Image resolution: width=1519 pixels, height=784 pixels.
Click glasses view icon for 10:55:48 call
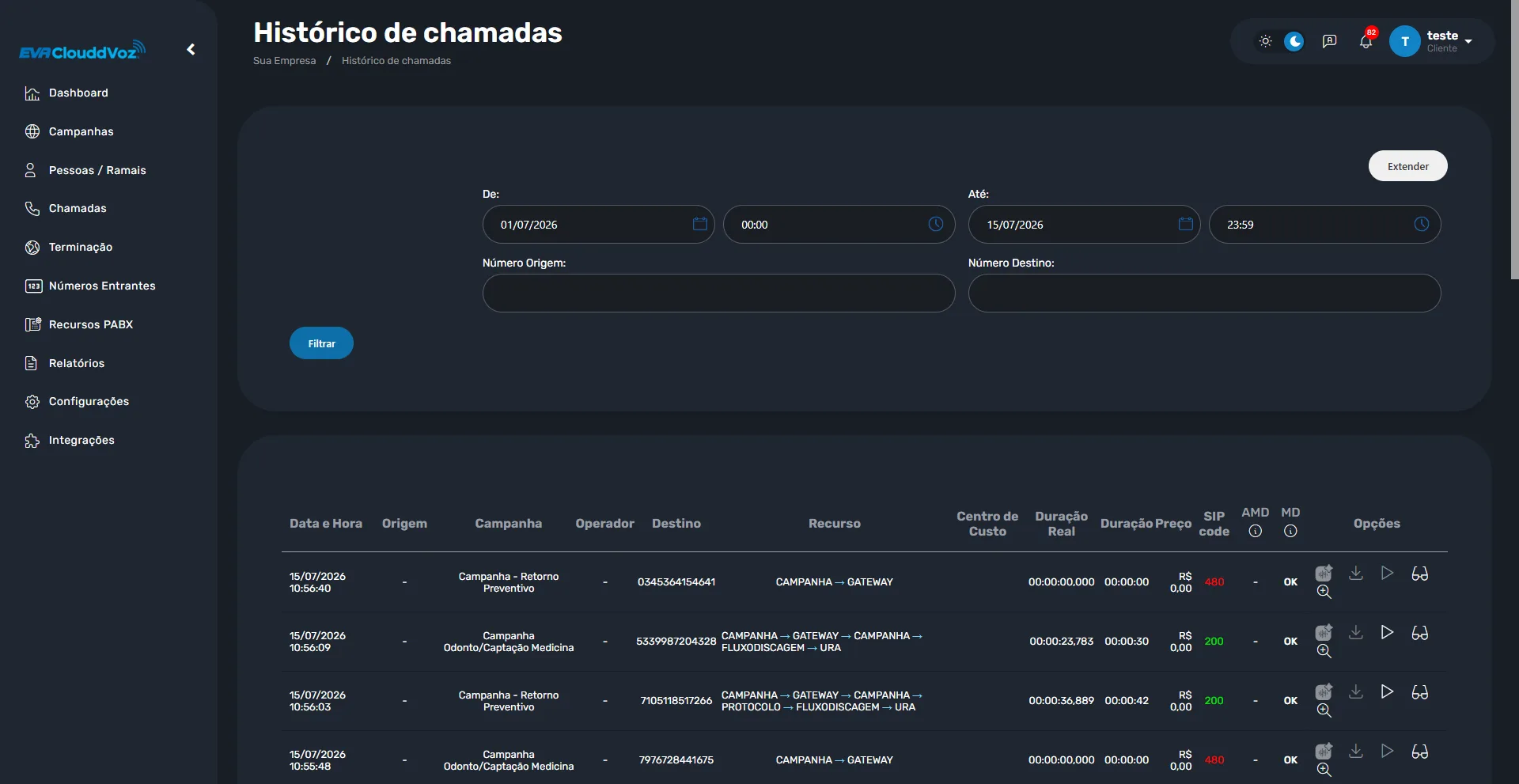pos(1420,752)
